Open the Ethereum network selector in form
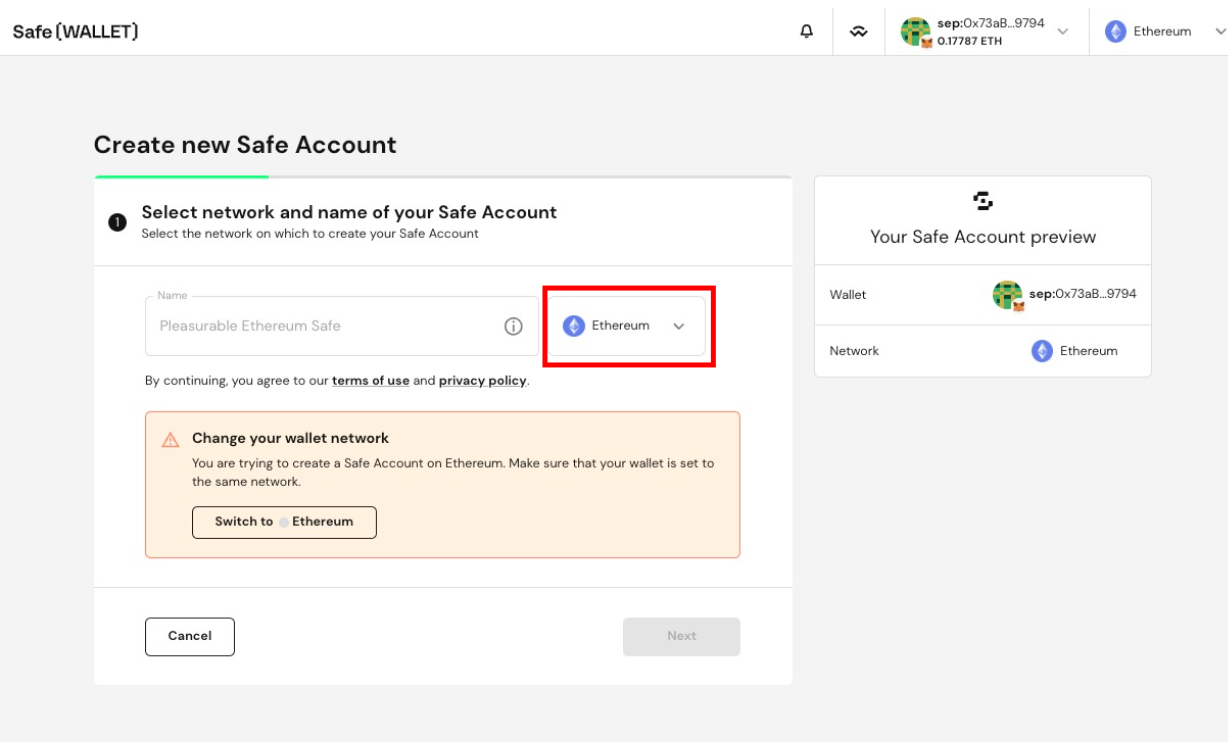Image resolution: width=1228 pixels, height=742 pixels. coord(627,326)
